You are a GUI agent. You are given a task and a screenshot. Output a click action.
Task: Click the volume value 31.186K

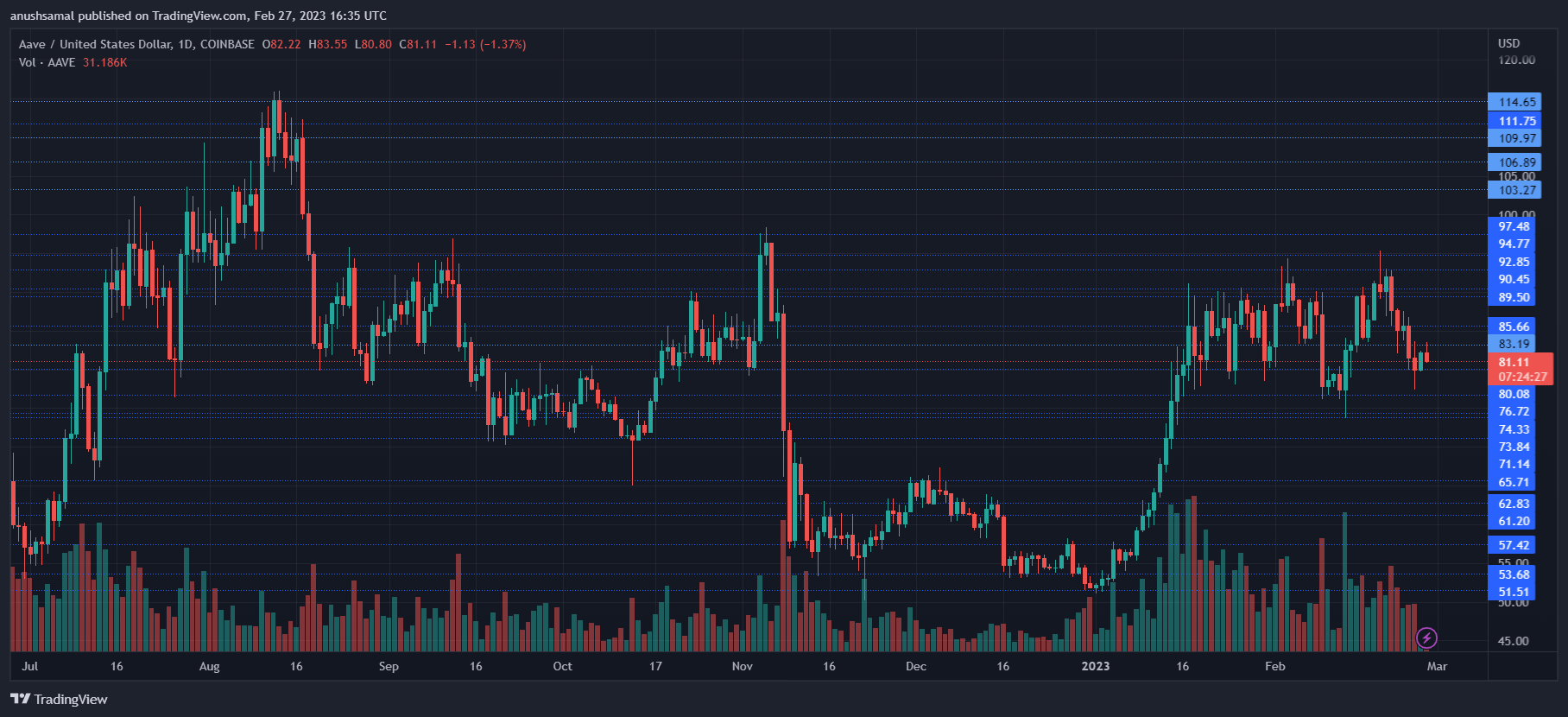pos(105,62)
